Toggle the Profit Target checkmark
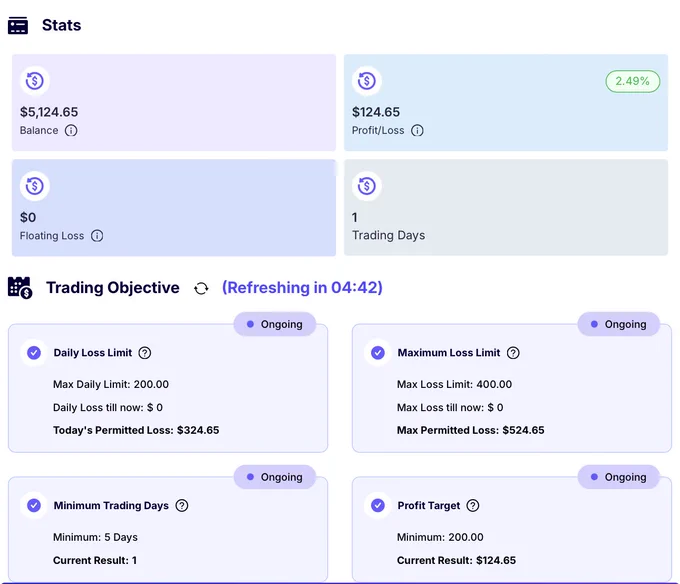Image resolution: width=680 pixels, height=584 pixels. [378, 506]
